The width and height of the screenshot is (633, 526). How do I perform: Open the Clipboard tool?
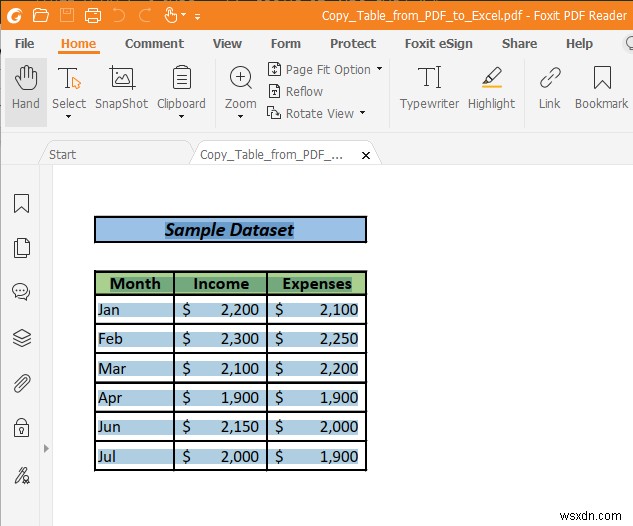(181, 87)
